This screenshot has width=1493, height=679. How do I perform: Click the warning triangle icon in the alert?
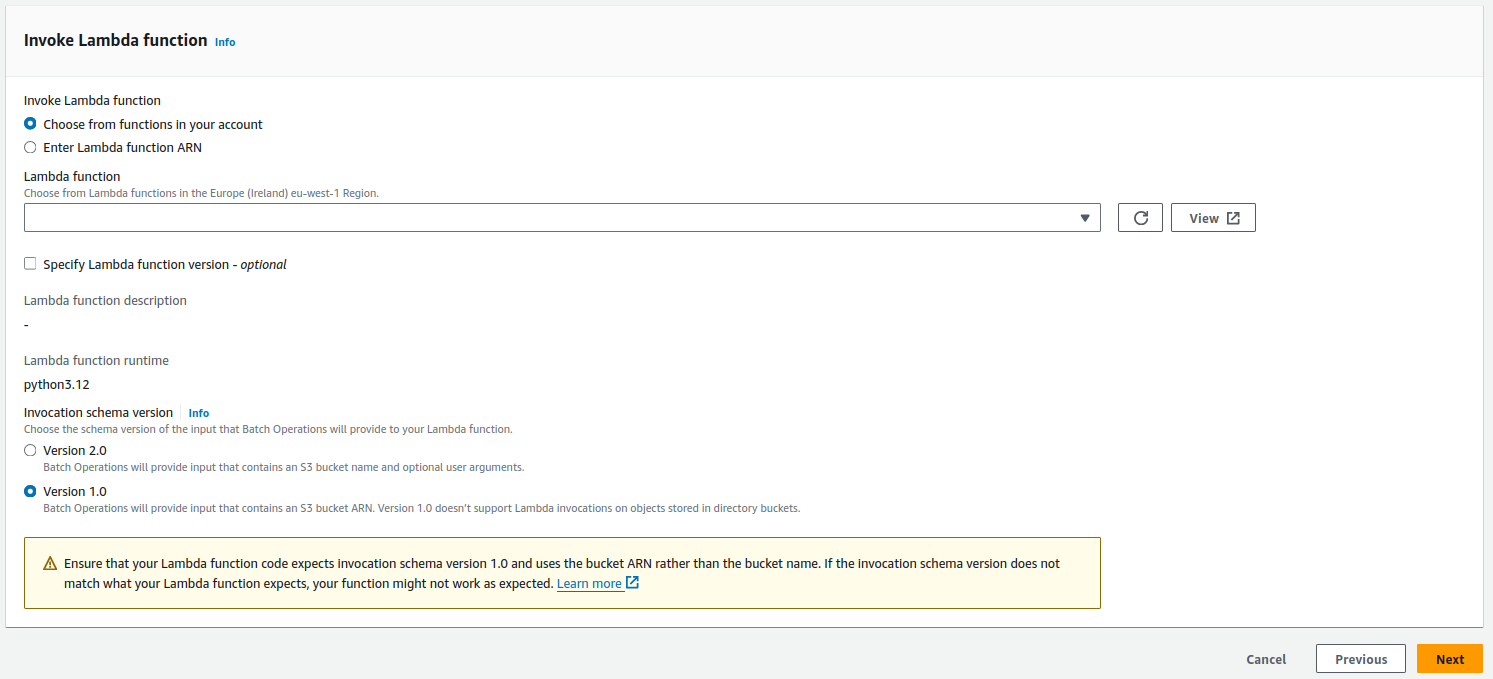click(50, 564)
